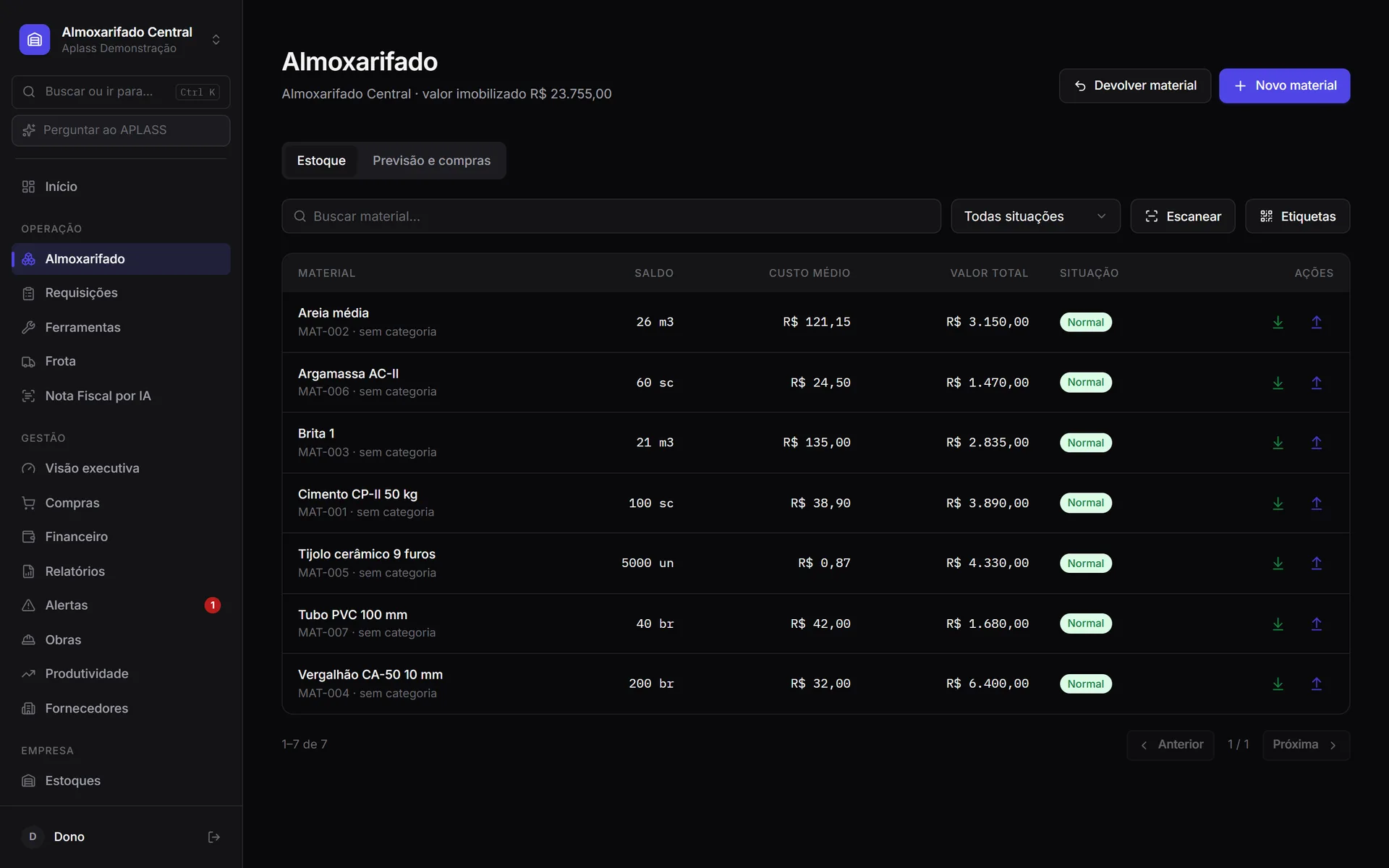The width and height of the screenshot is (1389, 868).
Task: Click the purple exit arrow for Argamassa AC-II
Action: 1316,383
